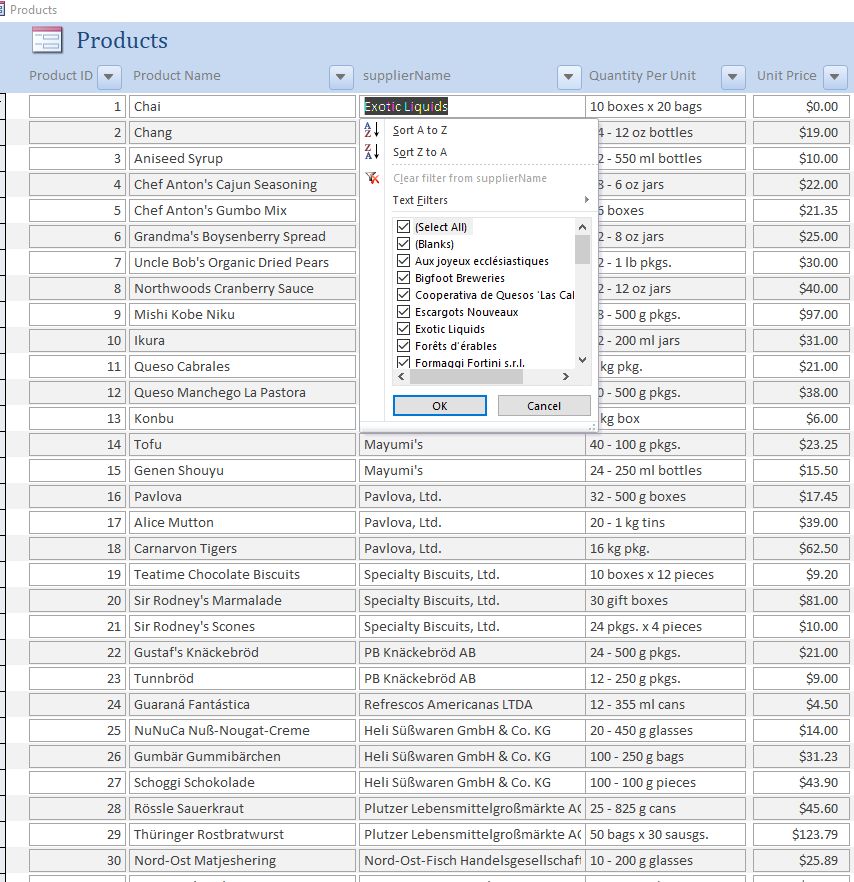Click the Aniseed Syrup name field
Screen dimensions: 854x882
click(x=242, y=158)
